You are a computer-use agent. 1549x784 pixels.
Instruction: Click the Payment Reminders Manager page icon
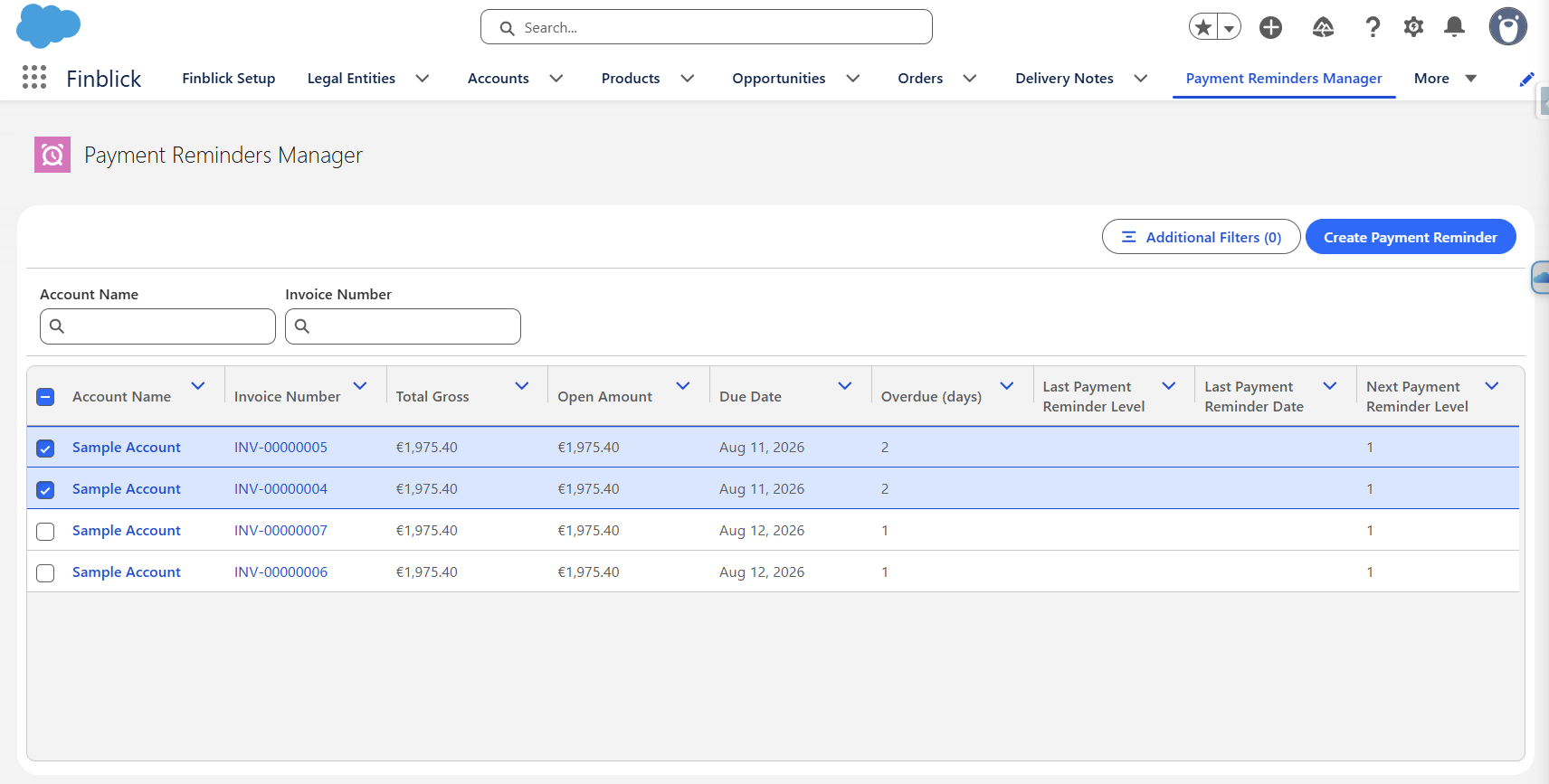click(52, 155)
